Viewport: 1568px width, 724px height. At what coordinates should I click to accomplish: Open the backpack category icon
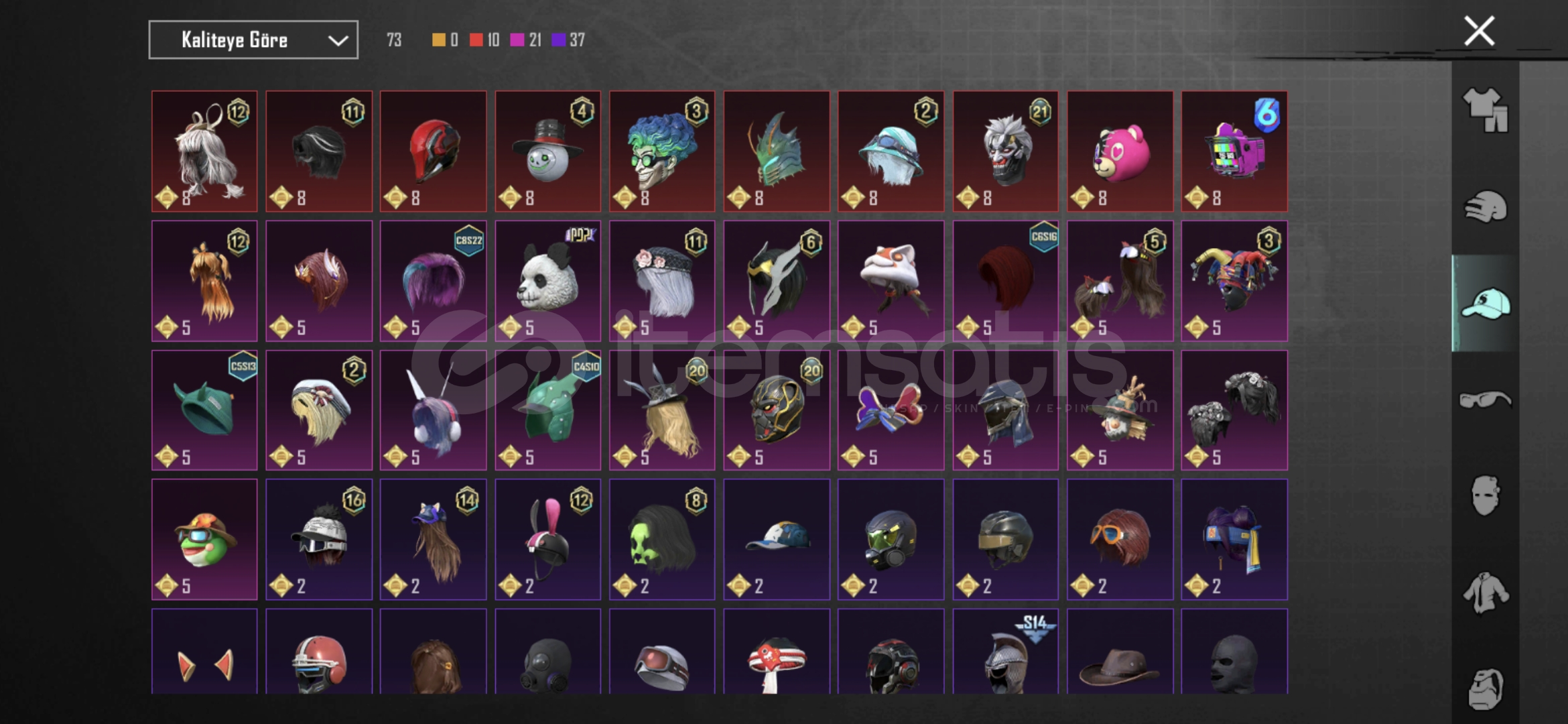1485,688
